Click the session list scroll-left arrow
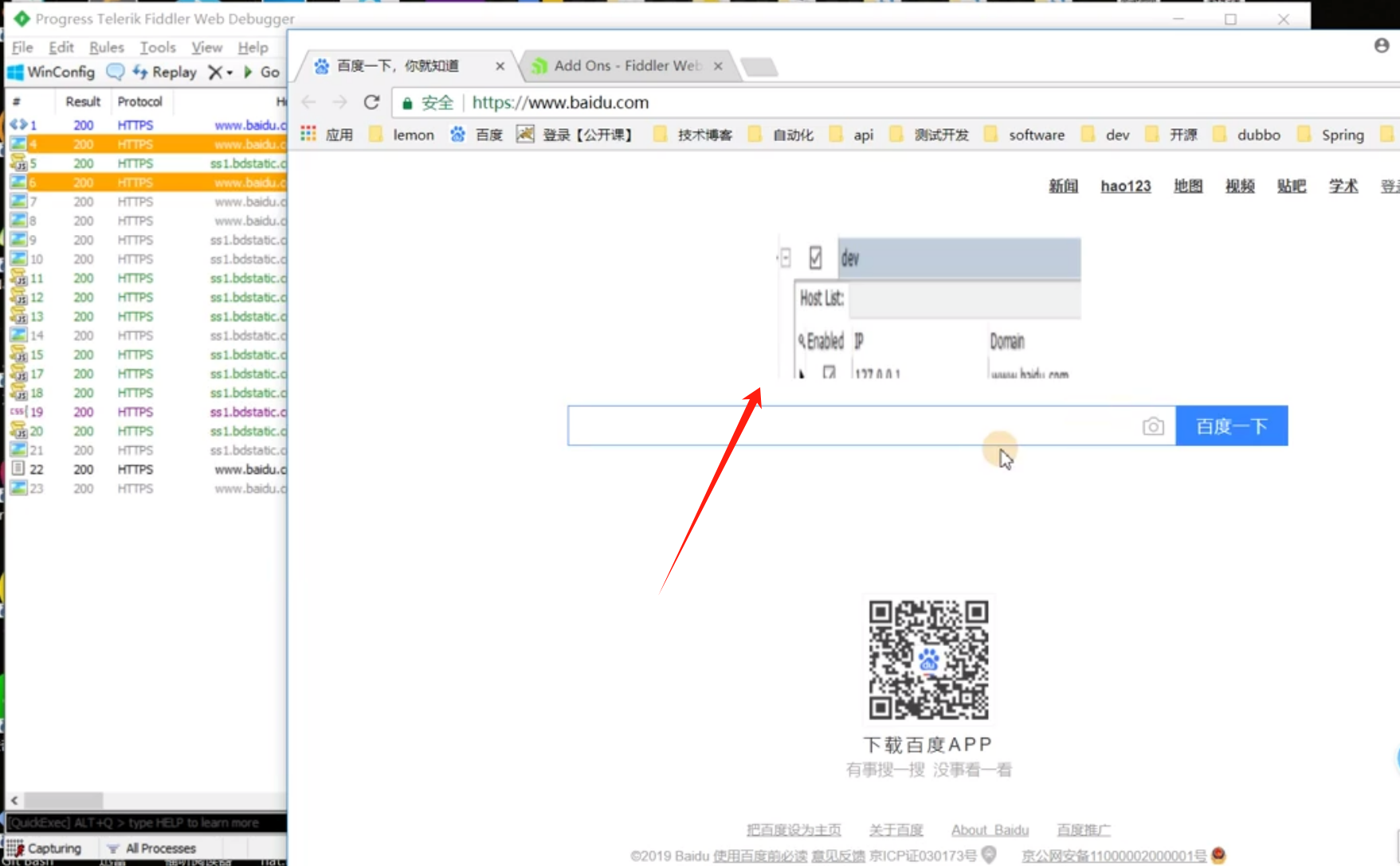This screenshot has width=1400, height=866. tap(14, 800)
